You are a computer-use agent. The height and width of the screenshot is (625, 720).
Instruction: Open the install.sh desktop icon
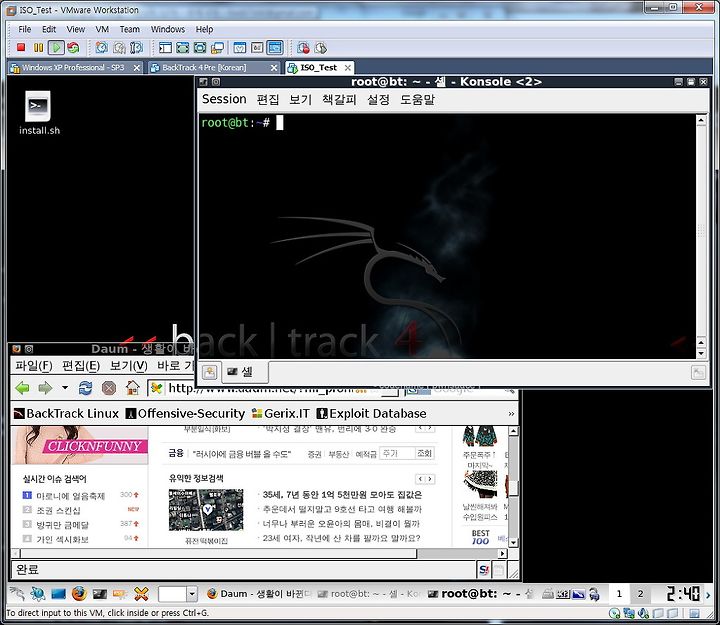39,113
